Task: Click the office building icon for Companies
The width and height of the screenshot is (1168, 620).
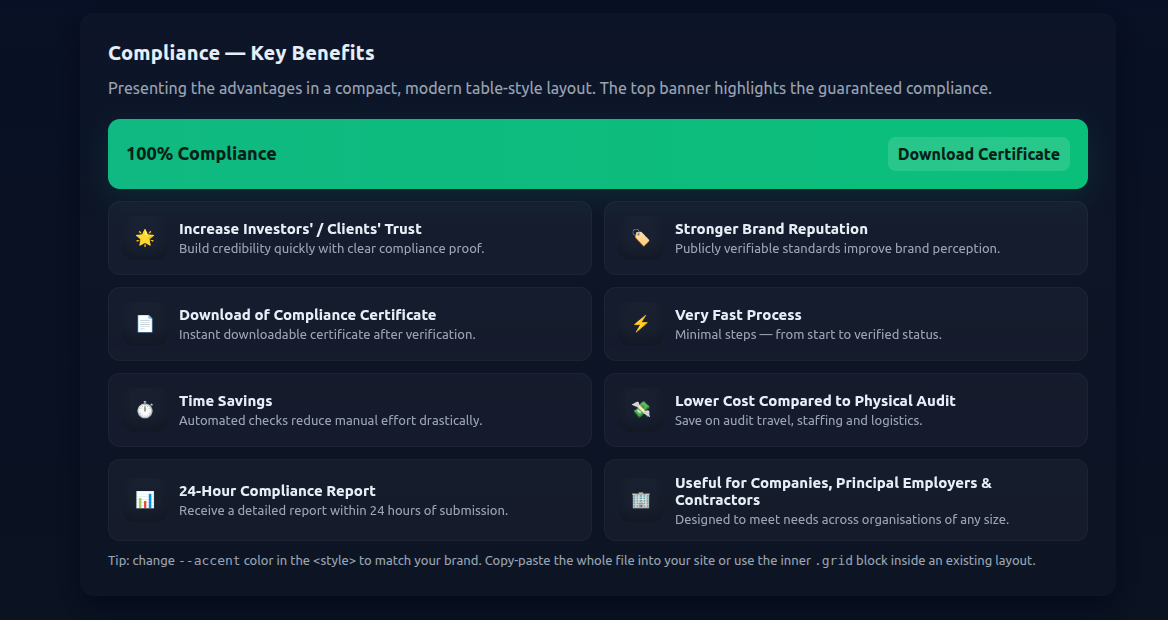Action: [641, 500]
